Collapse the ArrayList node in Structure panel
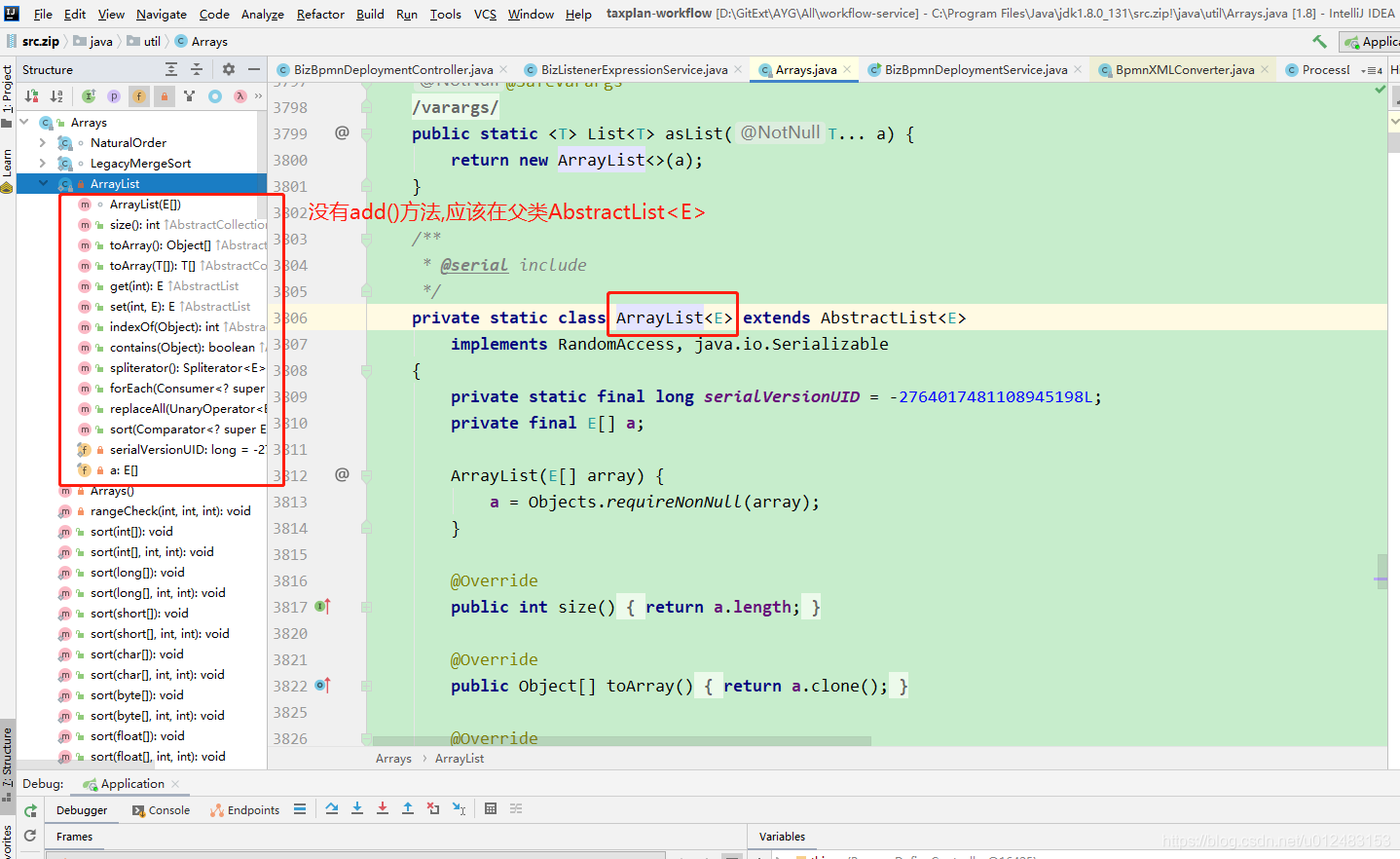The height and width of the screenshot is (859, 1400). pyautogui.click(x=42, y=183)
